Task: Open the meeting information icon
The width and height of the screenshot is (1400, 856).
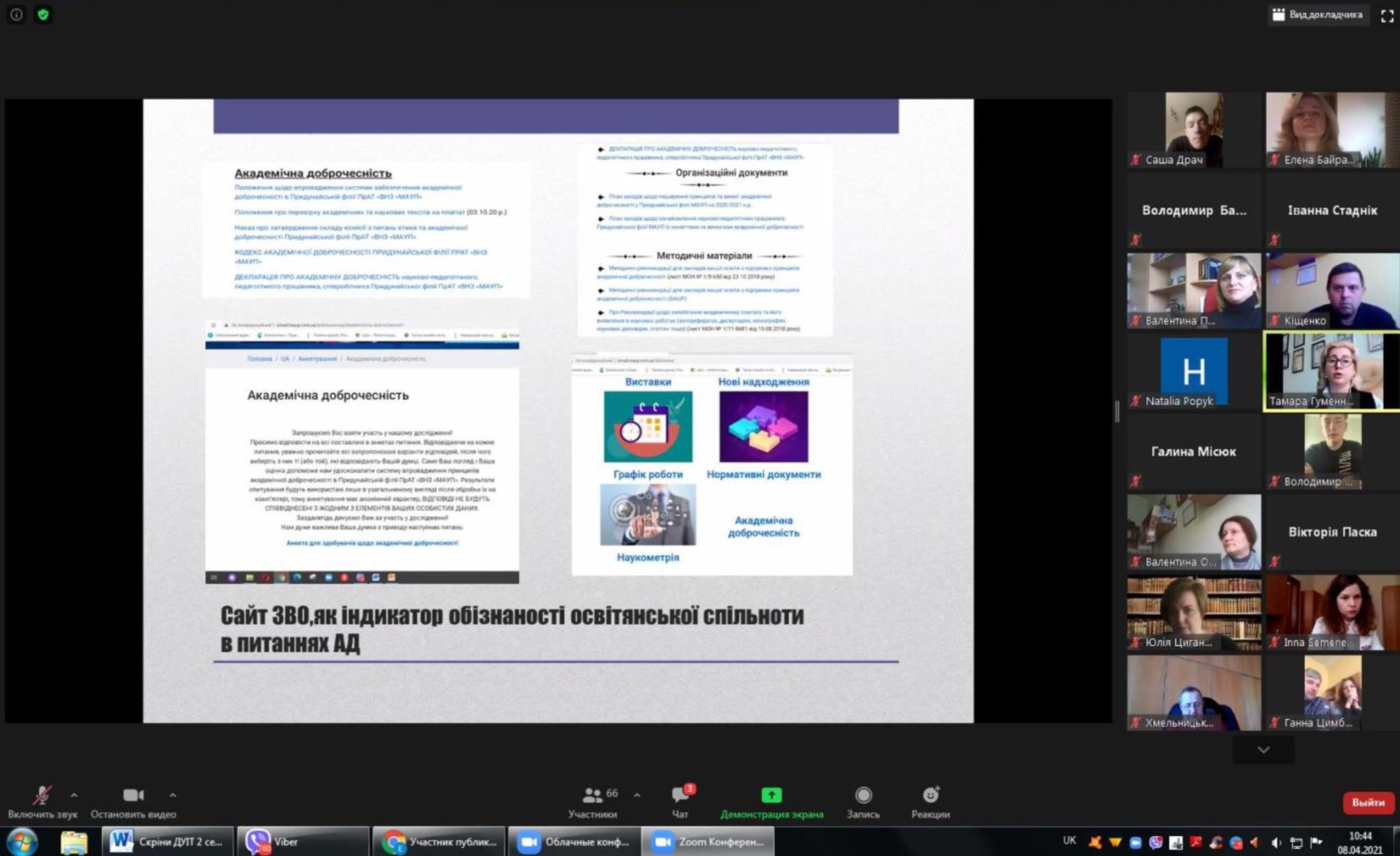Action: (x=16, y=14)
